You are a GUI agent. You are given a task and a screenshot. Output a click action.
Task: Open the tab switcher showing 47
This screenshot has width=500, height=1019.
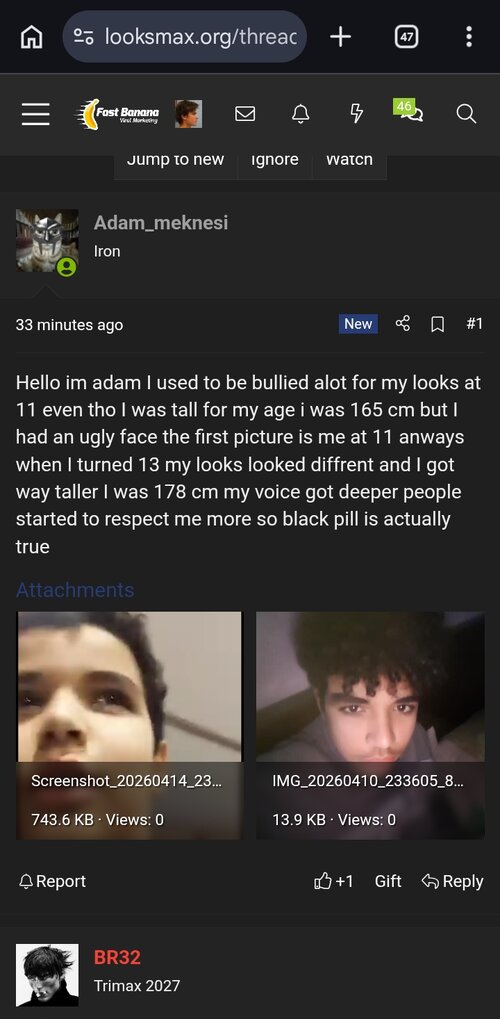[406, 37]
